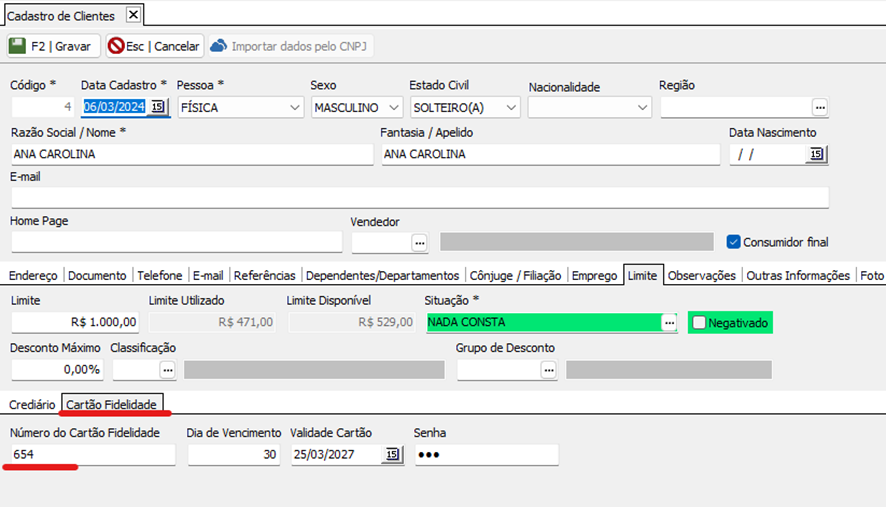Screen dimensions: 886x507
Task: Click the Número do Cartão Fidelidade field
Action: (x=92, y=455)
